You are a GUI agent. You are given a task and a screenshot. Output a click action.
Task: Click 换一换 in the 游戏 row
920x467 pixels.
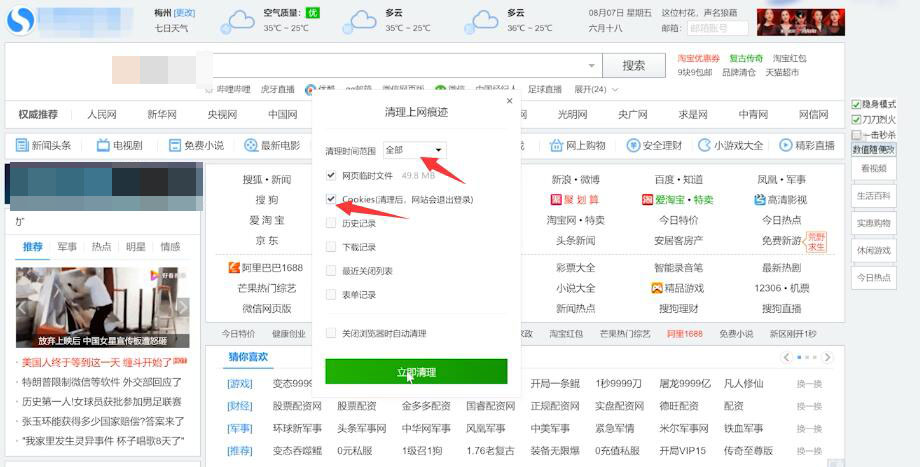(809, 384)
